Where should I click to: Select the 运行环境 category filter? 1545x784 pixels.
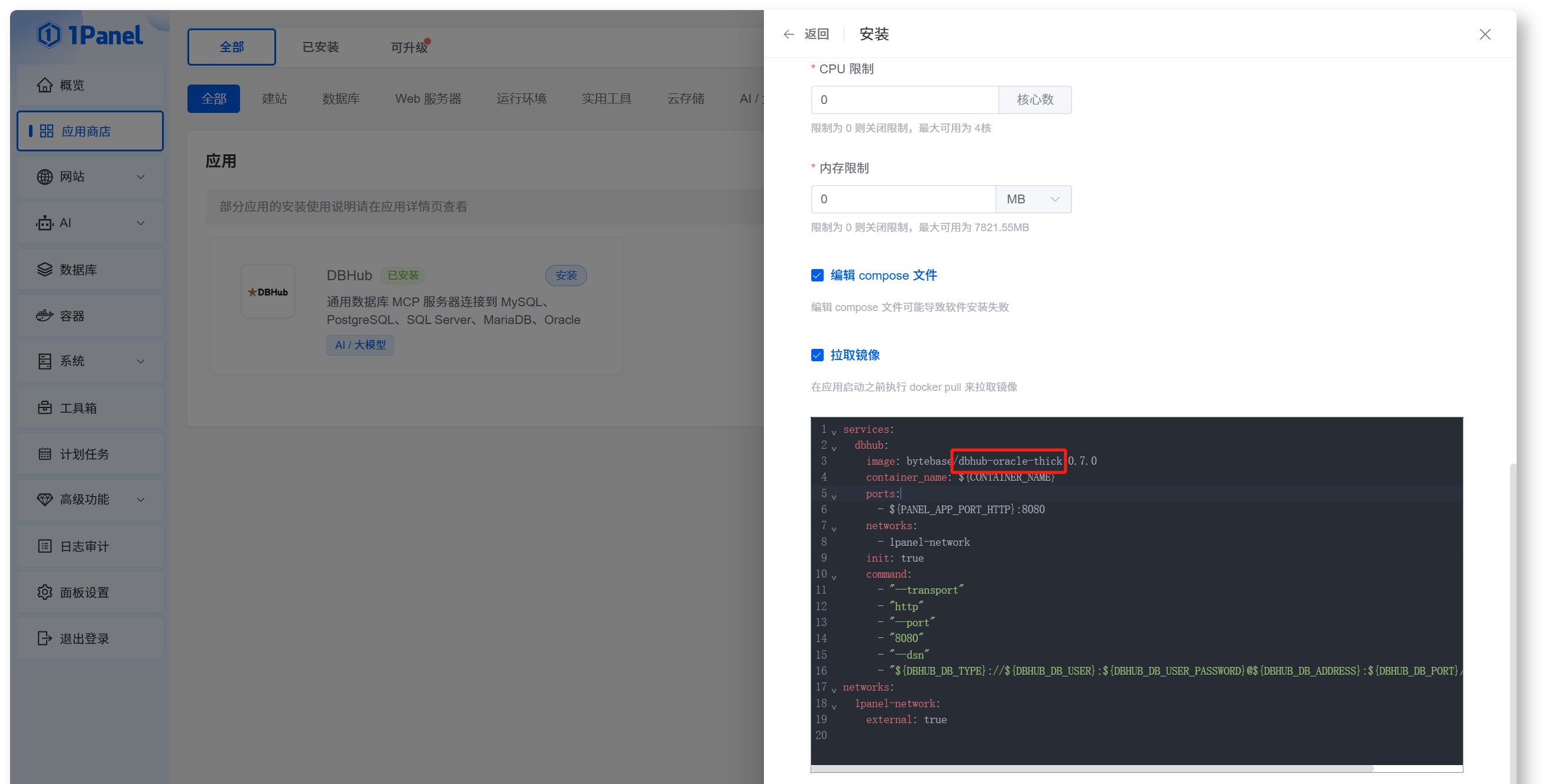pos(521,98)
